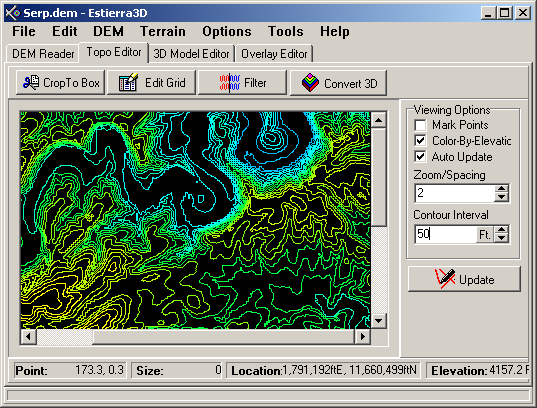The image size is (537, 408).
Task: Click into the Contour Interval field
Action: click(446, 234)
